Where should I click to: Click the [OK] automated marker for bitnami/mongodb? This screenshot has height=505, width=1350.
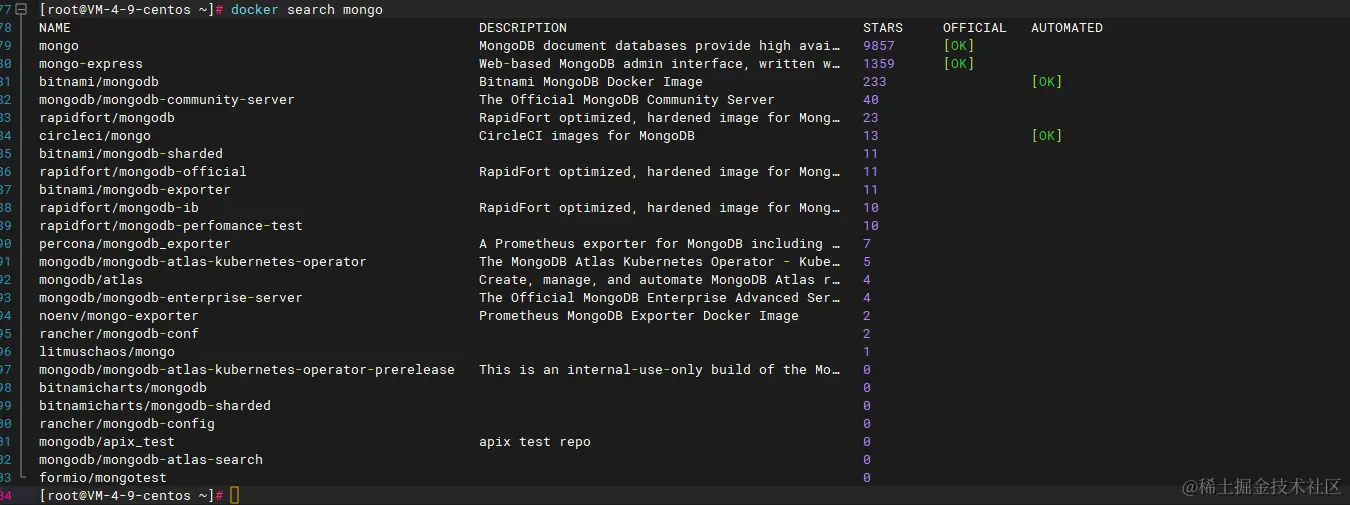point(1046,81)
